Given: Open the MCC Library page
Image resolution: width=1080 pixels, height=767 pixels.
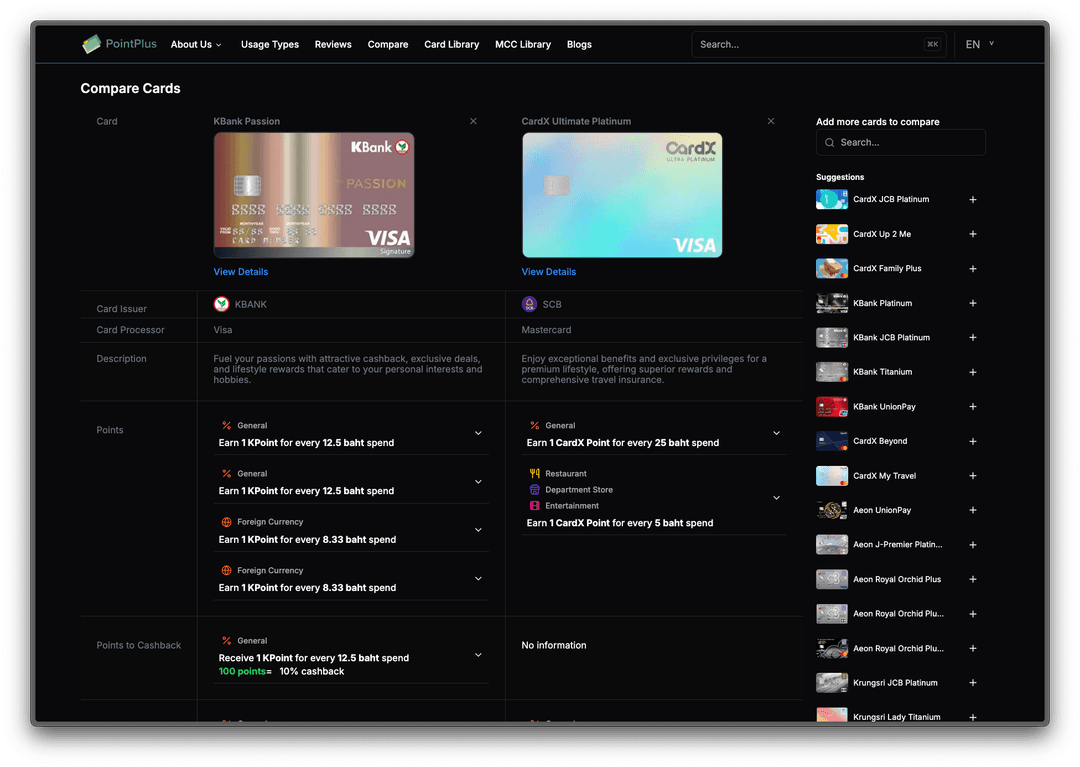Looking at the screenshot, I should (522, 44).
